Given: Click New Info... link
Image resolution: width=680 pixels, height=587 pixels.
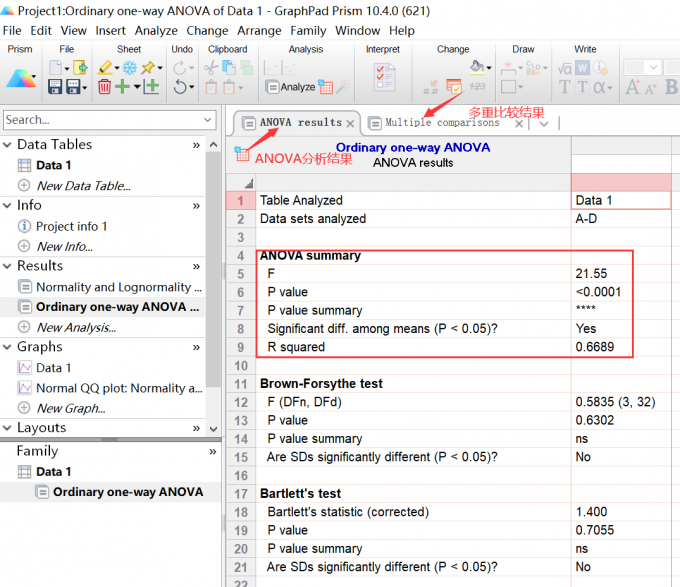Looking at the screenshot, I should [64, 246].
